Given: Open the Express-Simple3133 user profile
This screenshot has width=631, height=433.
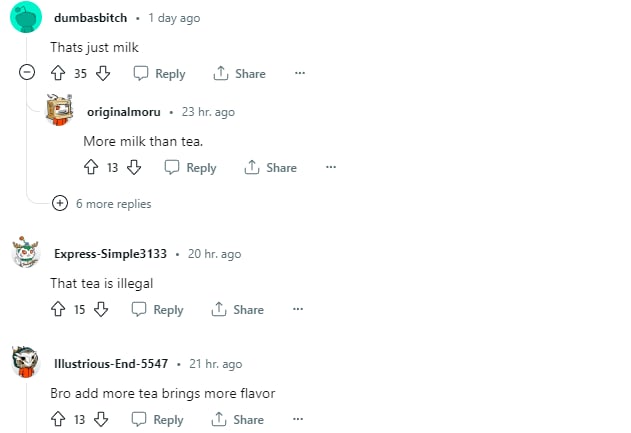Looking at the screenshot, I should [110, 254].
